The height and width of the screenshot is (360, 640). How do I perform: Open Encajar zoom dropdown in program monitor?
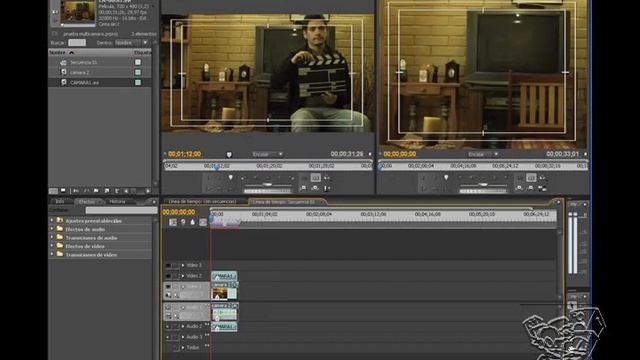[x=483, y=154]
